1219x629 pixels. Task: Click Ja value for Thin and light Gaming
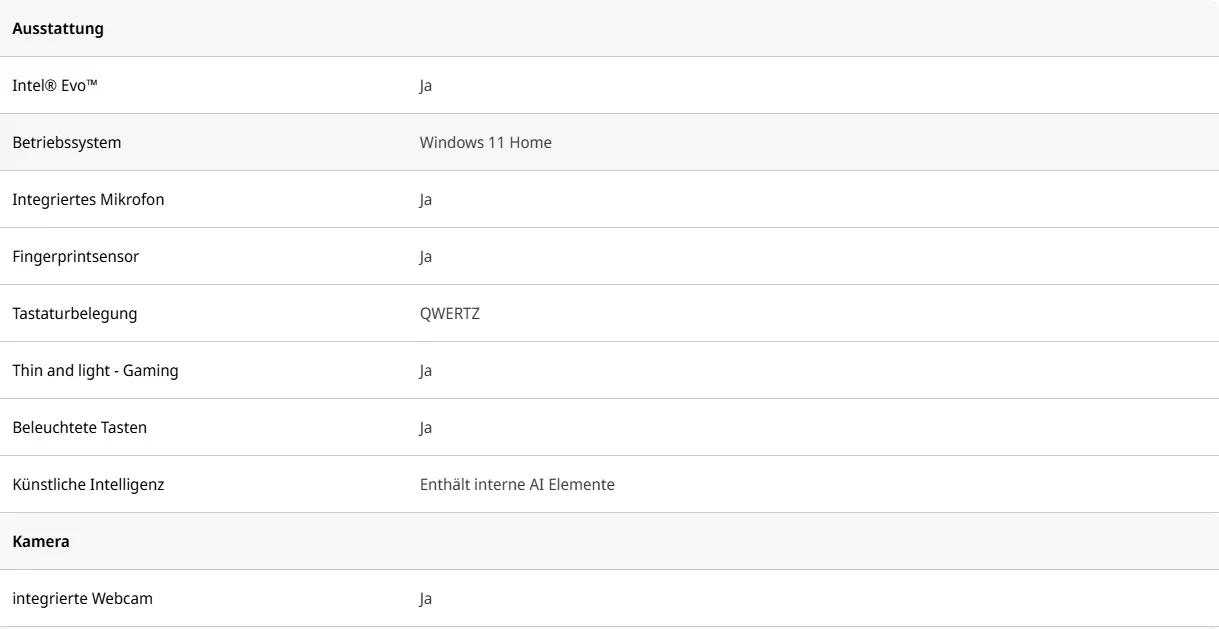click(x=426, y=371)
